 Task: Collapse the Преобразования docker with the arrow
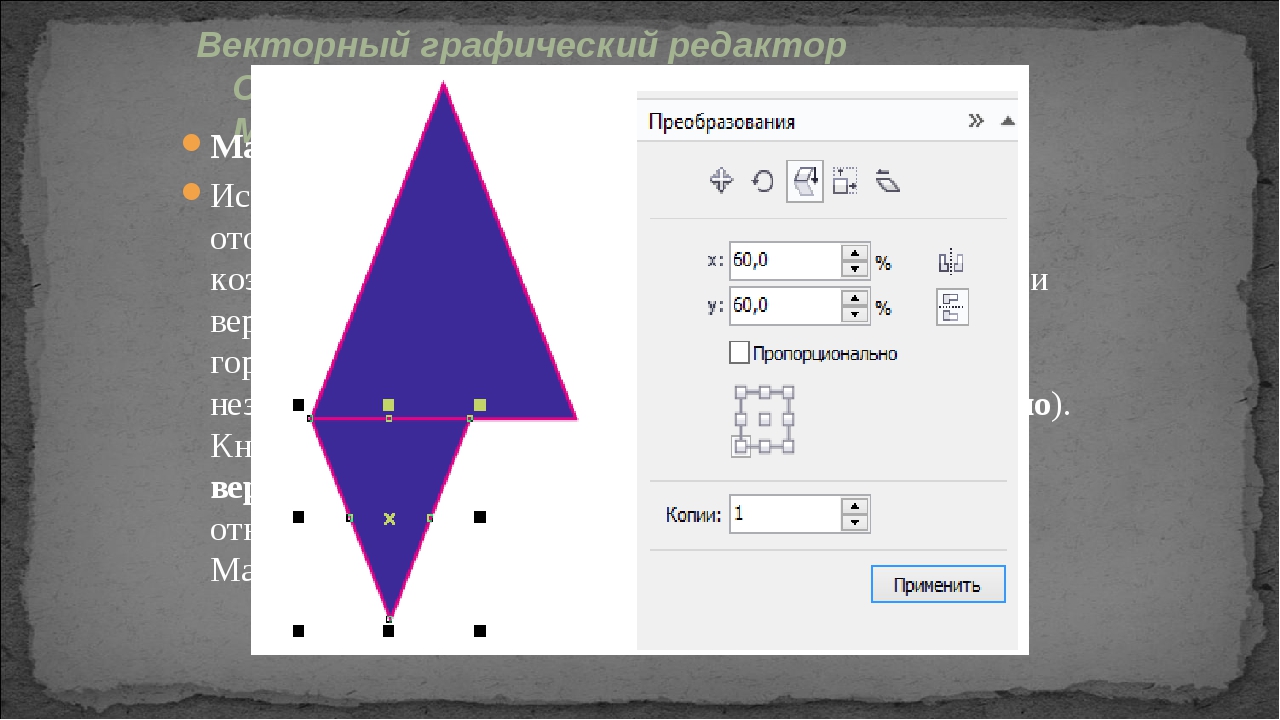pos(1008,121)
